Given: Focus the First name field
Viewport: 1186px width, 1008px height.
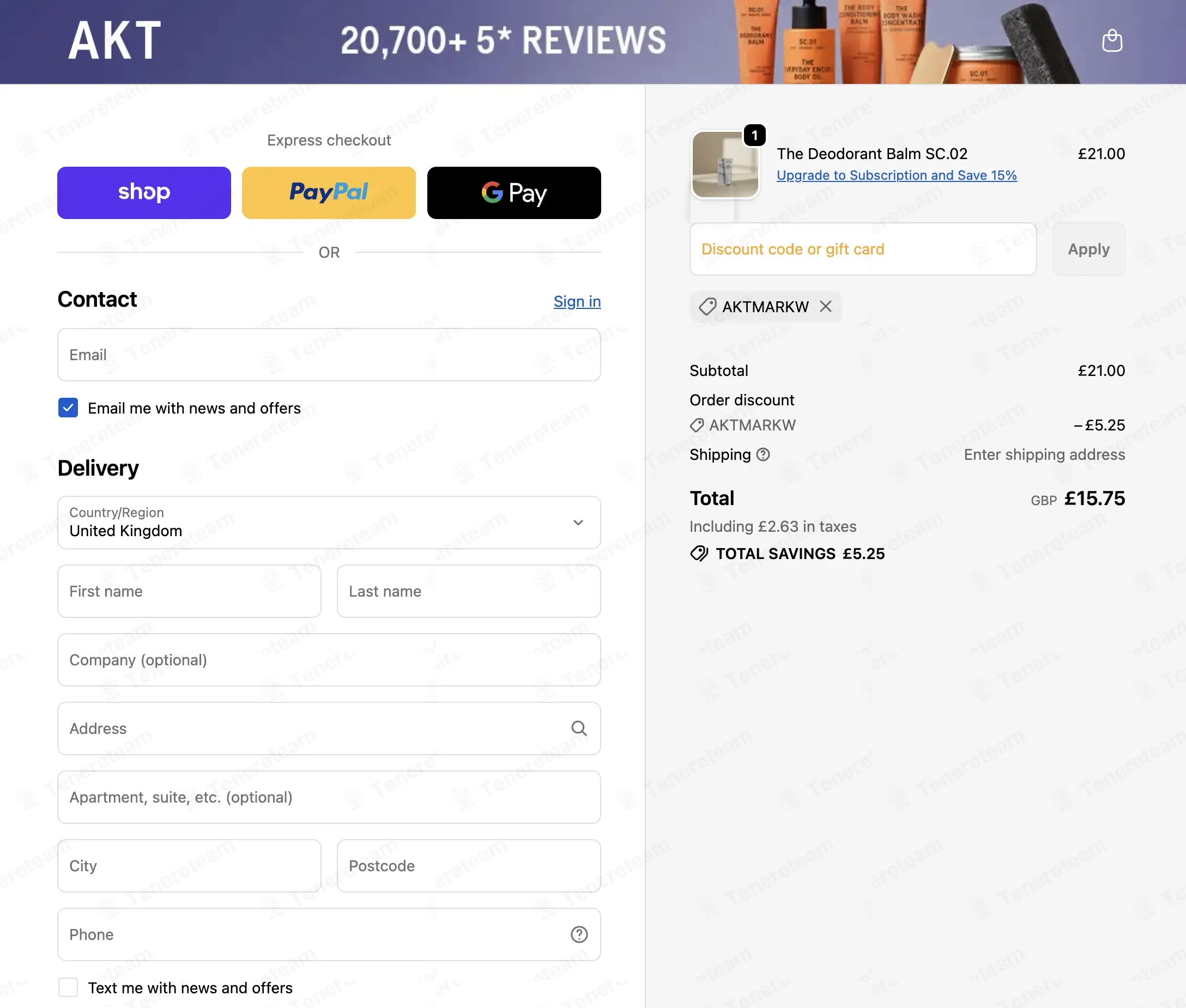Looking at the screenshot, I should coord(189,591).
